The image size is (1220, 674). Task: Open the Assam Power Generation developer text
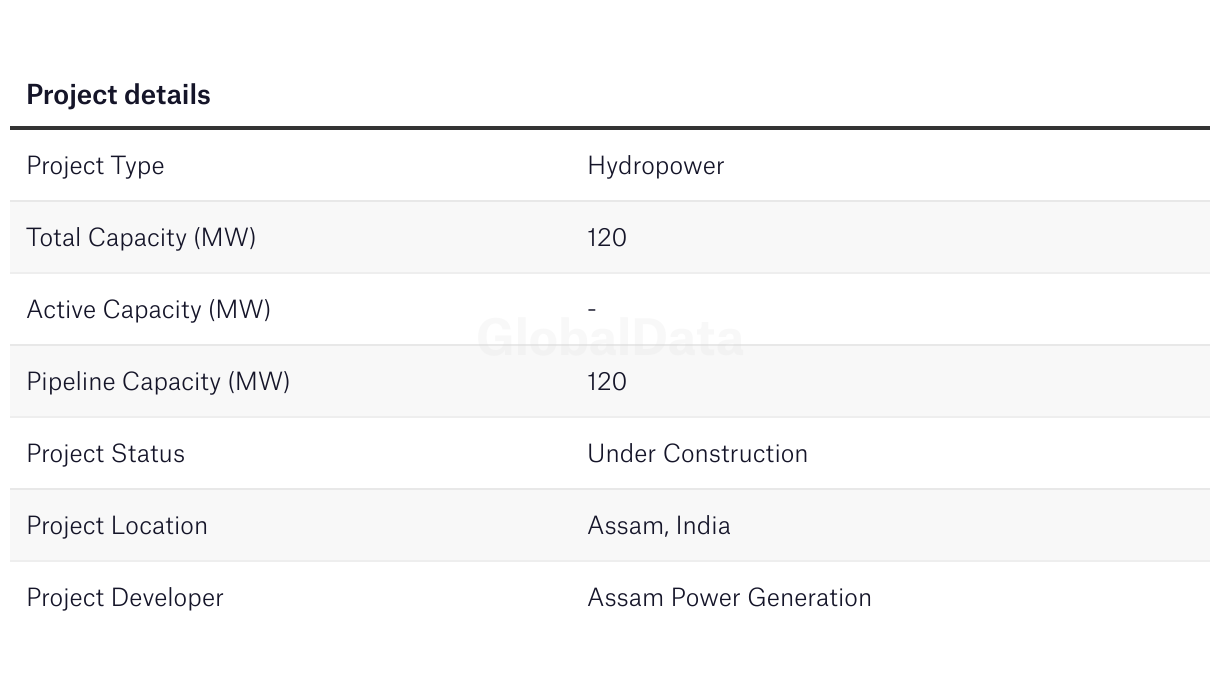729,598
